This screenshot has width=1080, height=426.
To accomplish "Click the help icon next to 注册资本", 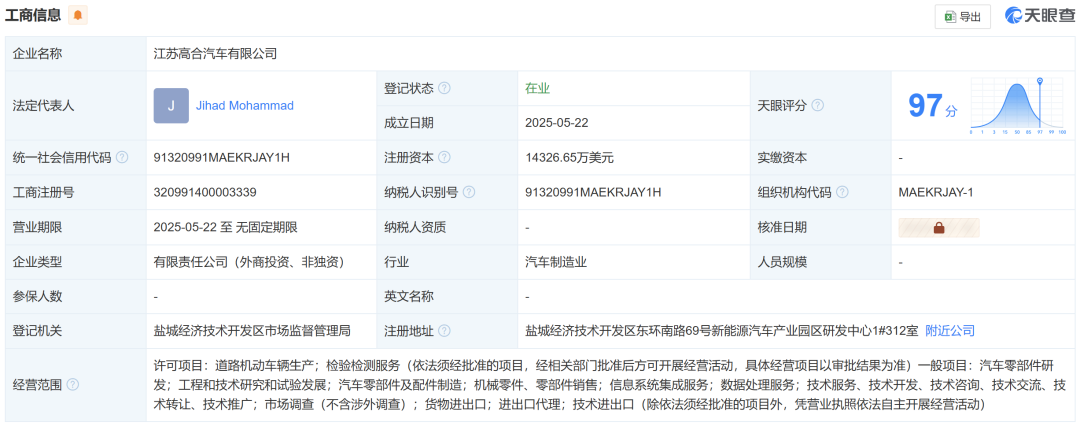I will click(444, 157).
